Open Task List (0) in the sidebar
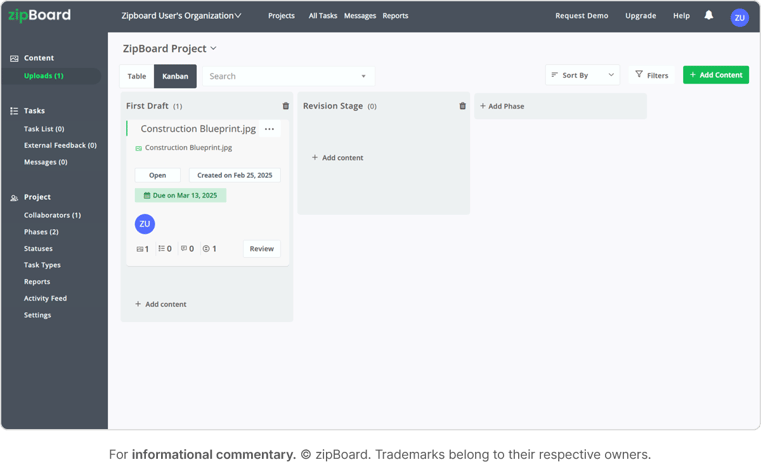 click(44, 129)
